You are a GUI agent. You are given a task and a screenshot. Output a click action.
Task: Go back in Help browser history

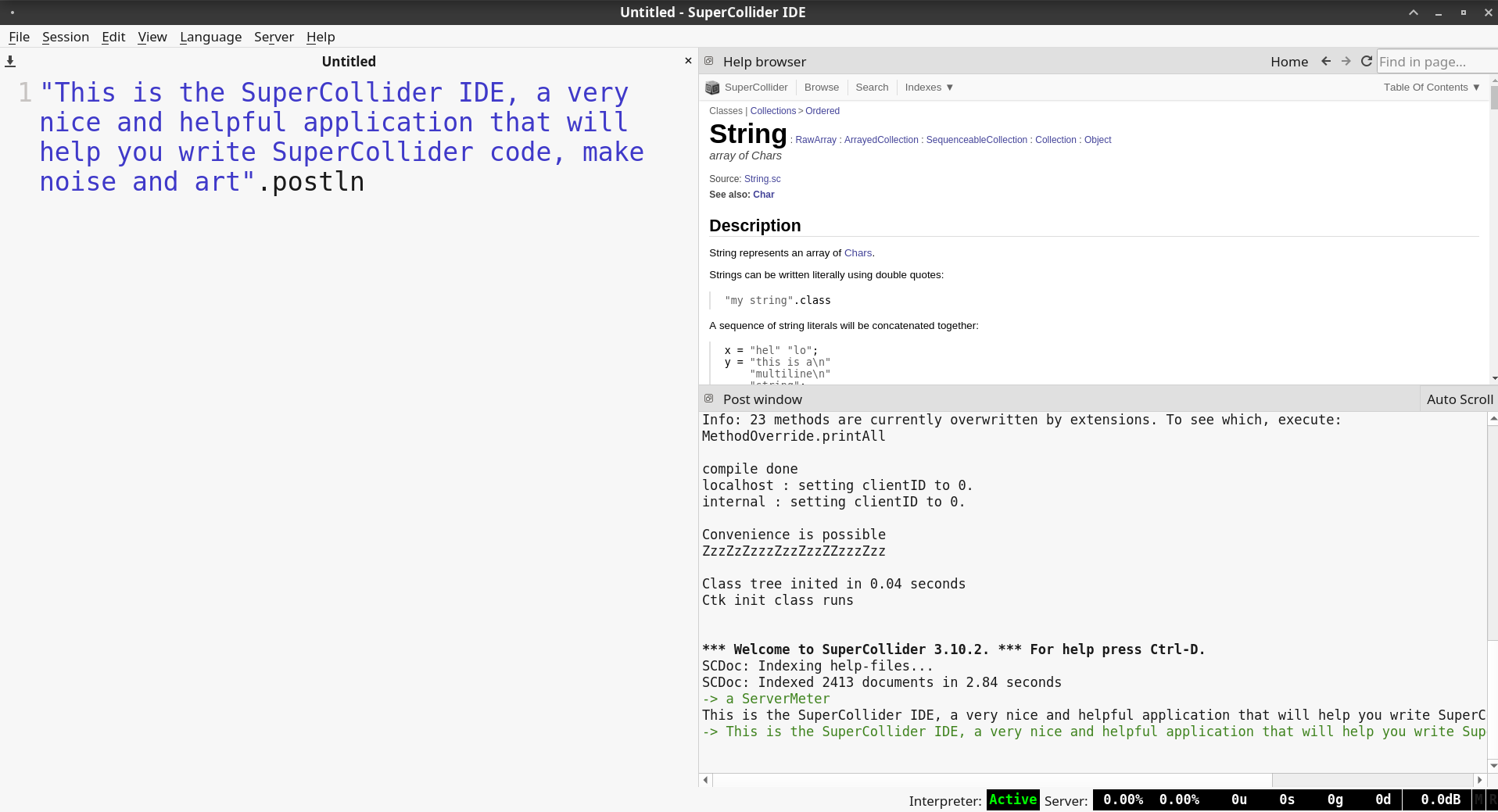pyautogui.click(x=1326, y=61)
